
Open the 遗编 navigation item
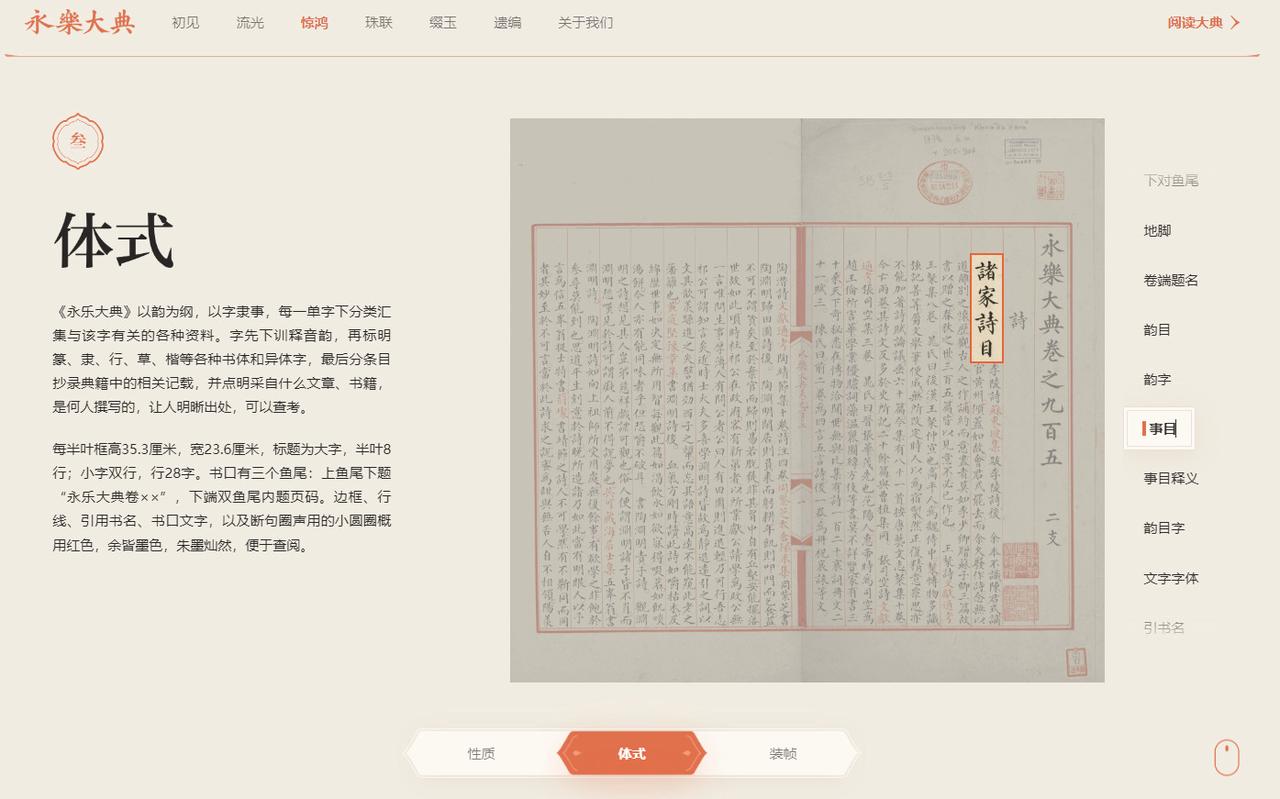click(507, 22)
